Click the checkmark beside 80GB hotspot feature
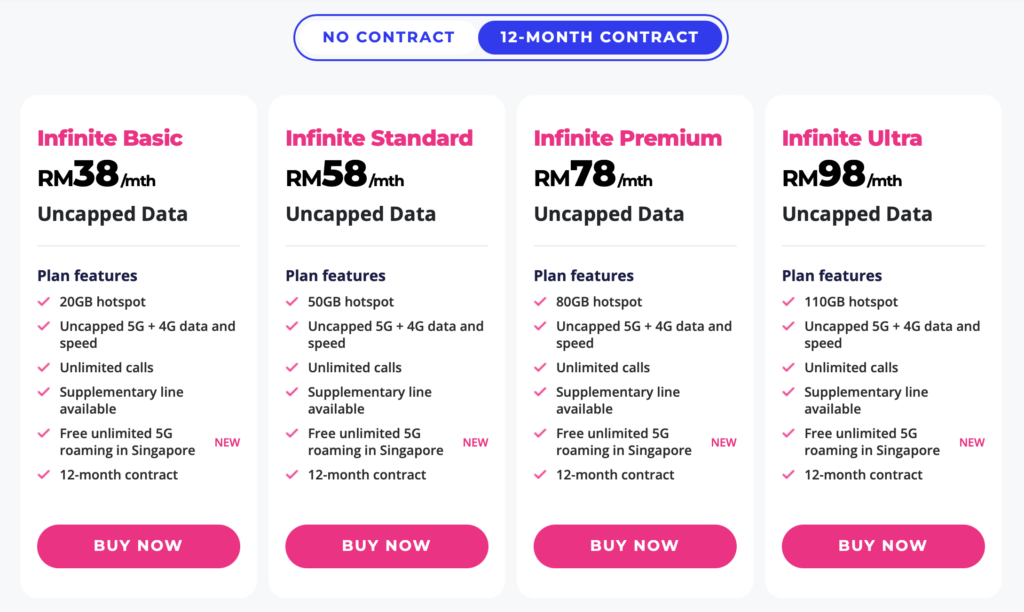This screenshot has width=1024, height=612. (x=539, y=301)
